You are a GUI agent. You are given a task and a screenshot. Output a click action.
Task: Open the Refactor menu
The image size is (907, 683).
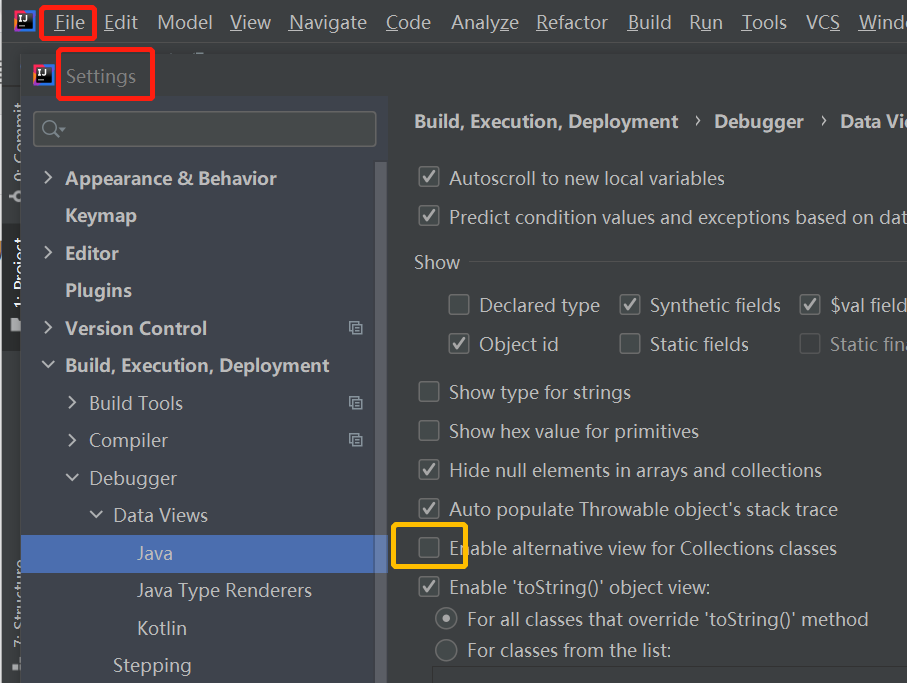click(572, 22)
